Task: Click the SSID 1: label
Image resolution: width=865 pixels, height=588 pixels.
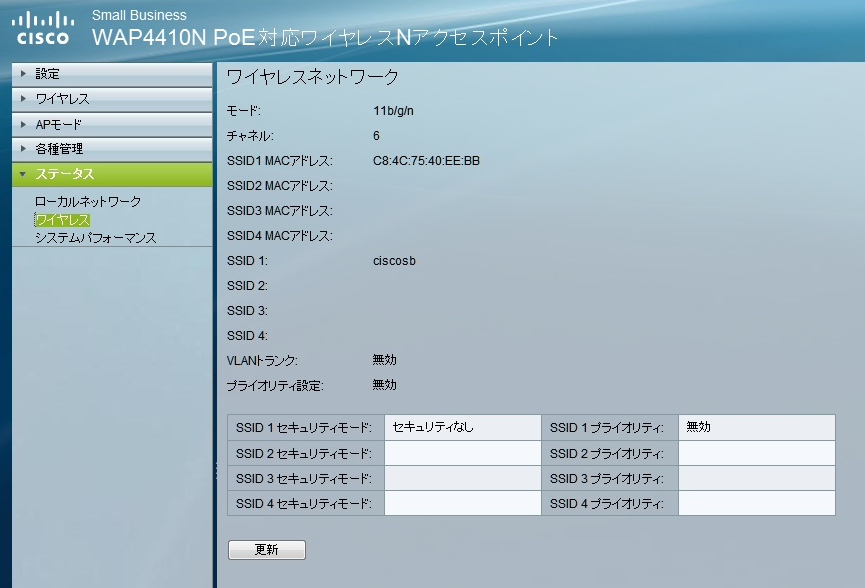Action: [247, 261]
